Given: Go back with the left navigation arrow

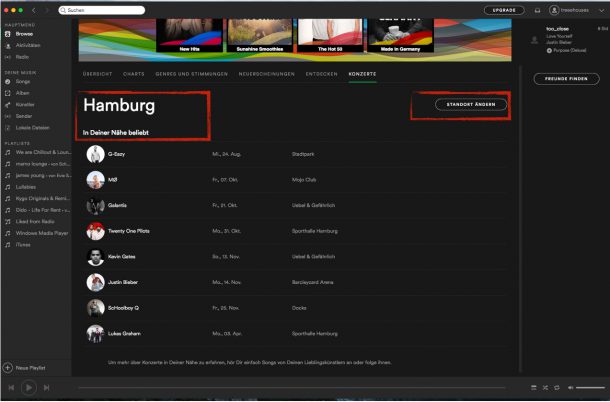Looking at the screenshot, I should pyautogui.click(x=34, y=10).
